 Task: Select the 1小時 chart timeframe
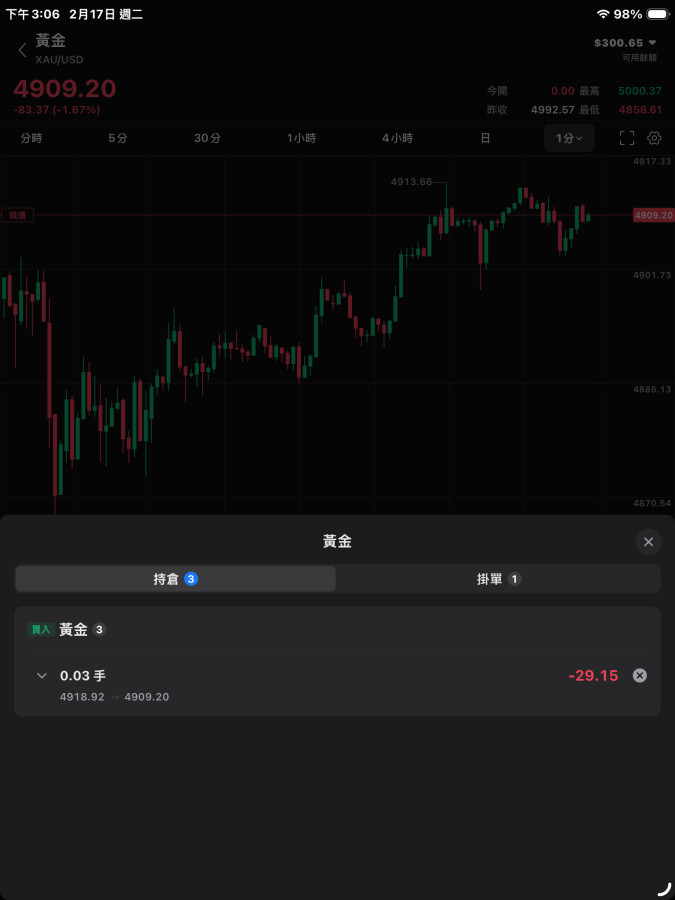coord(301,138)
